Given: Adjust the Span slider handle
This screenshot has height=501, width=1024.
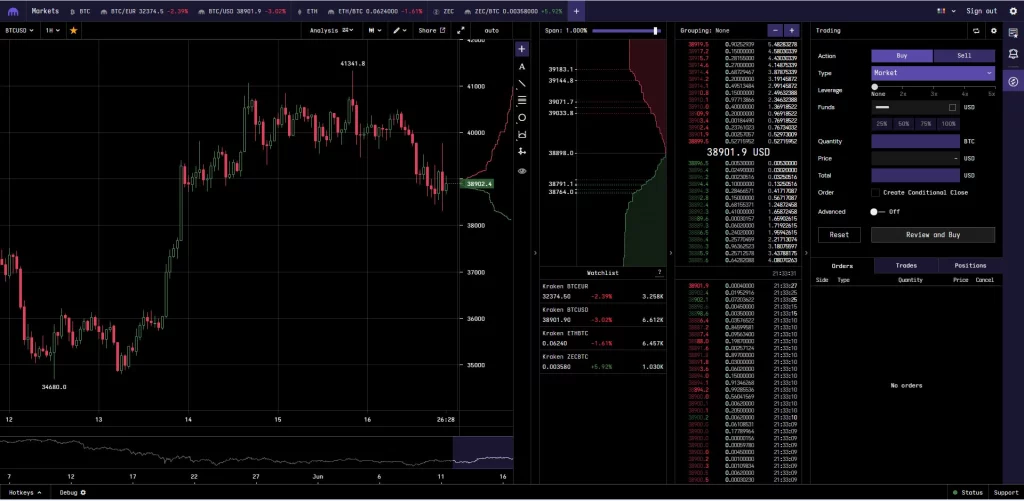Looking at the screenshot, I should pyautogui.click(x=656, y=31).
